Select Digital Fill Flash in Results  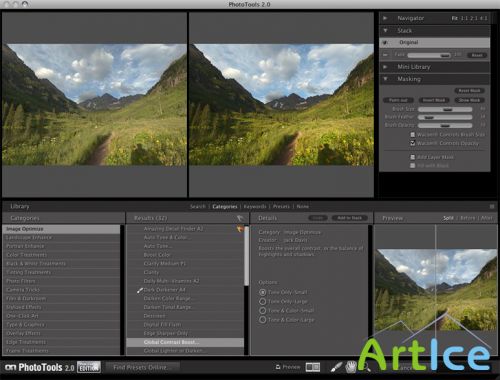tap(185, 324)
